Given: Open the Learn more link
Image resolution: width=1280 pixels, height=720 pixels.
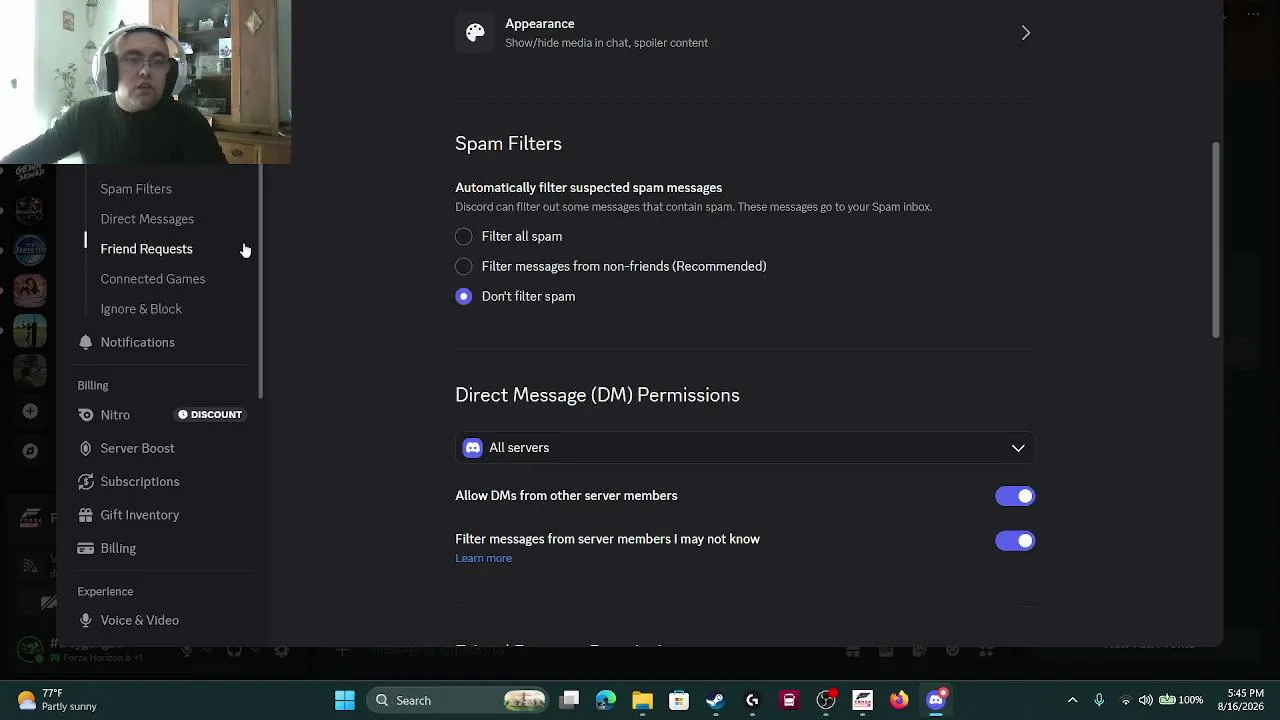Looking at the screenshot, I should click(x=483, y=558).
